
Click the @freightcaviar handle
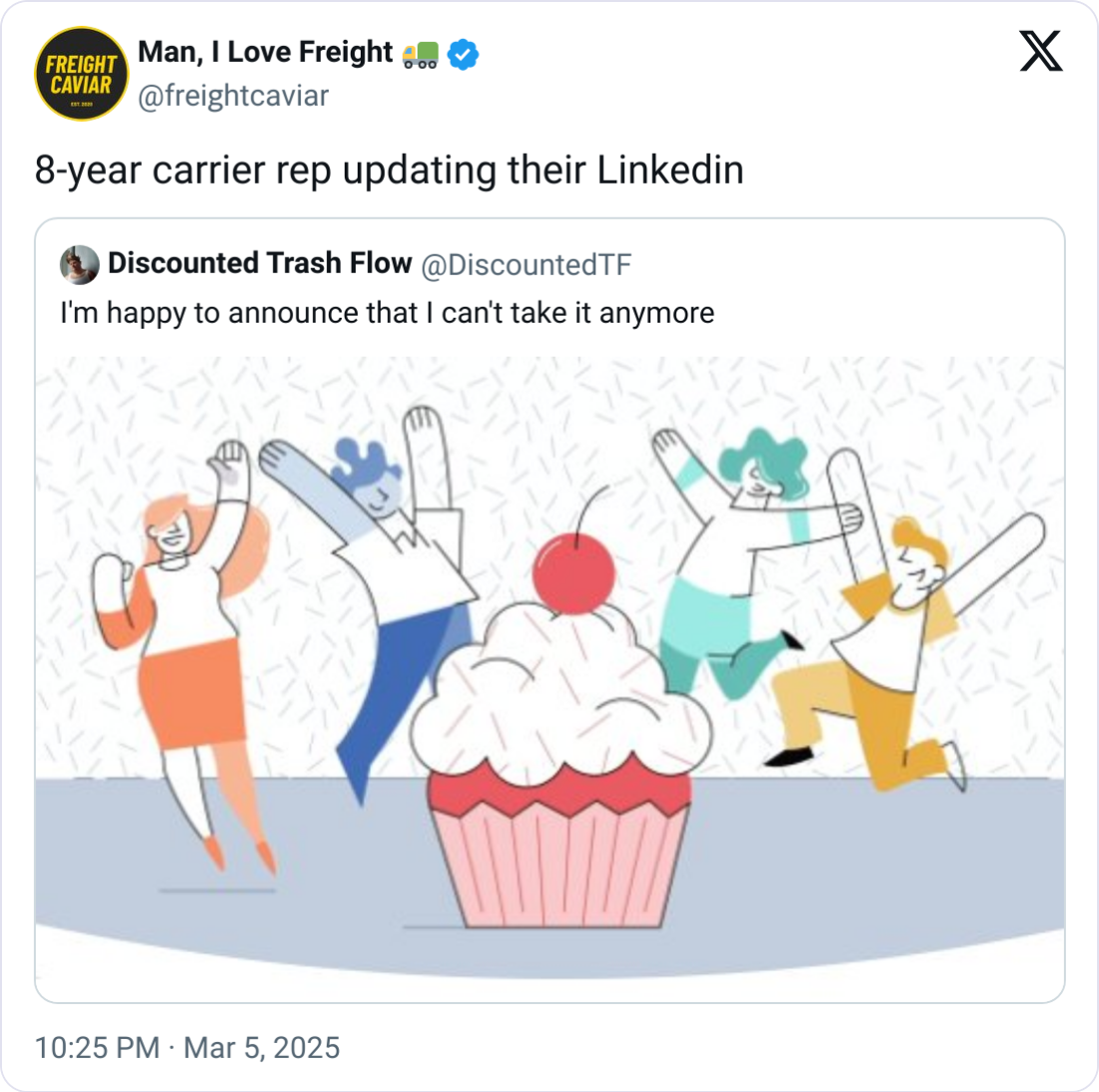point(233,96)
